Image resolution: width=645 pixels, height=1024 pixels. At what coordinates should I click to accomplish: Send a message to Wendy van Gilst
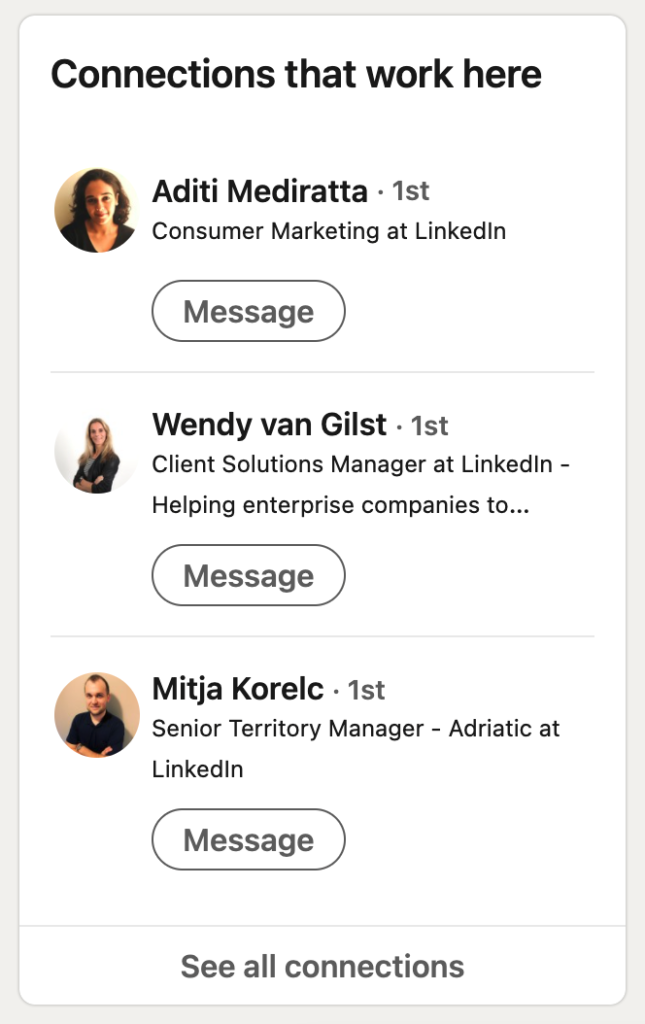point(248,575)
